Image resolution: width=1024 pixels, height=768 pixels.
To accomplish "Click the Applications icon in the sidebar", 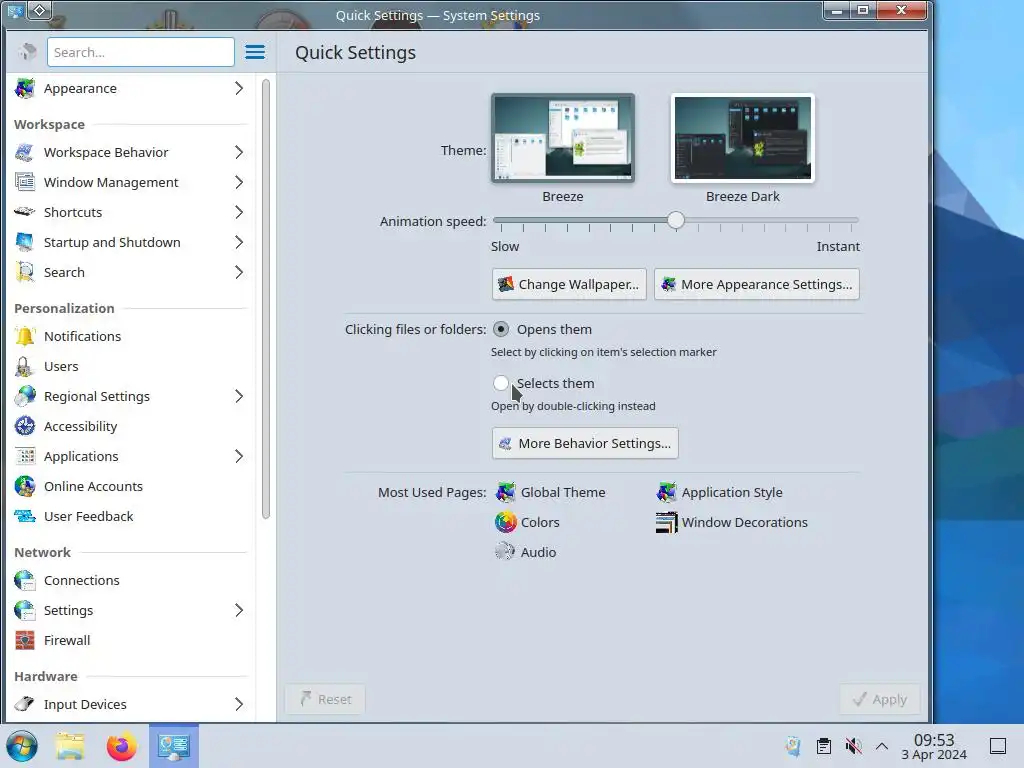I will point(25,456).
